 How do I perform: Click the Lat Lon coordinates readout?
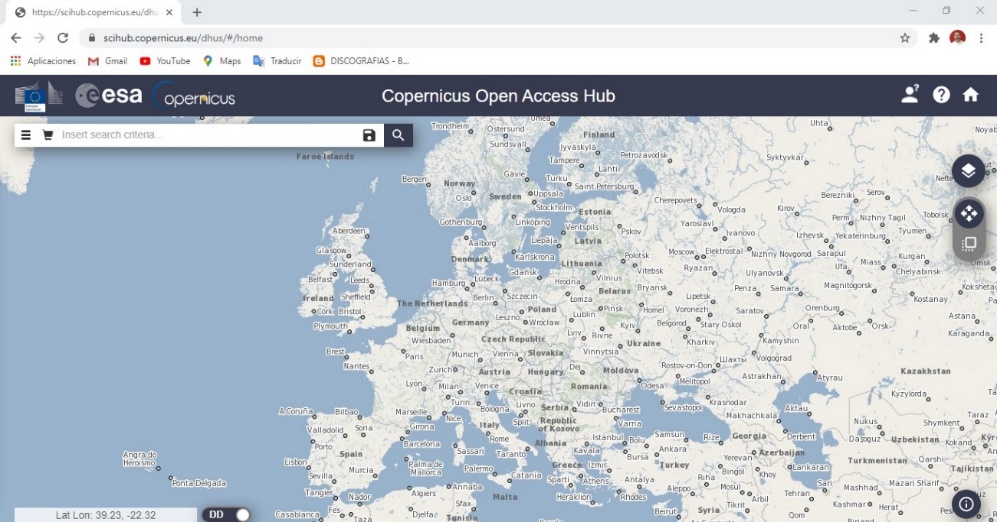(106, 515)
